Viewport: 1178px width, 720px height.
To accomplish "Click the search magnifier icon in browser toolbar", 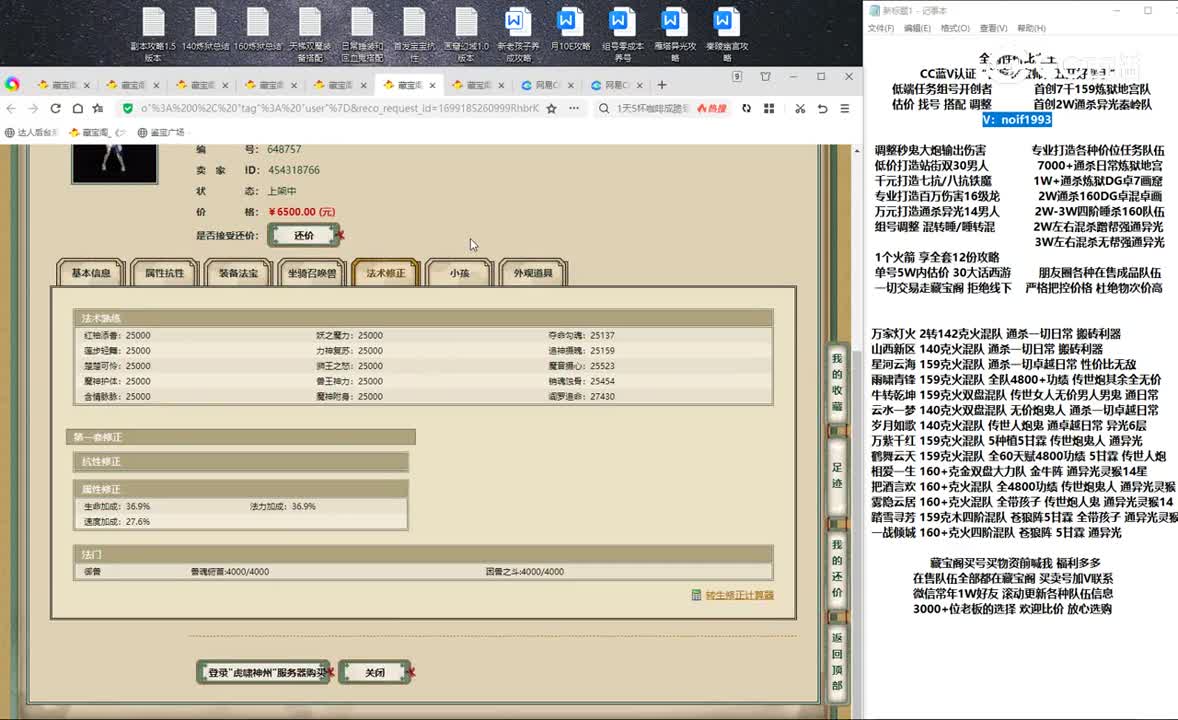I will click(604, 108).
